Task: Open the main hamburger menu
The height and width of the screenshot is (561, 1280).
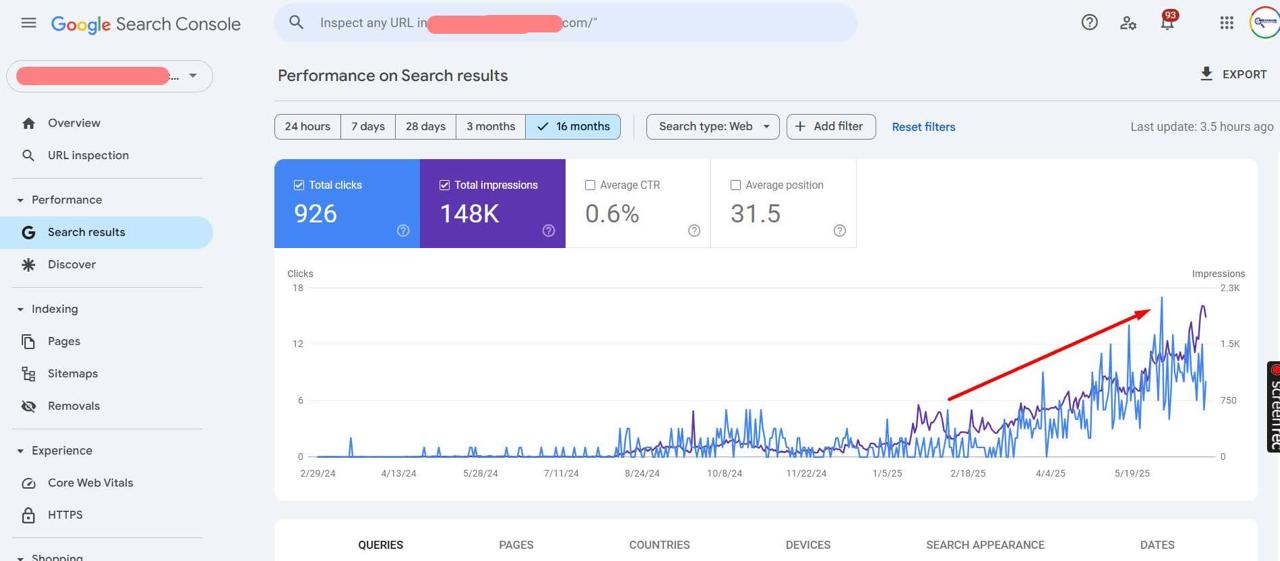Action: pyautogui.click(x=29, y=23)
